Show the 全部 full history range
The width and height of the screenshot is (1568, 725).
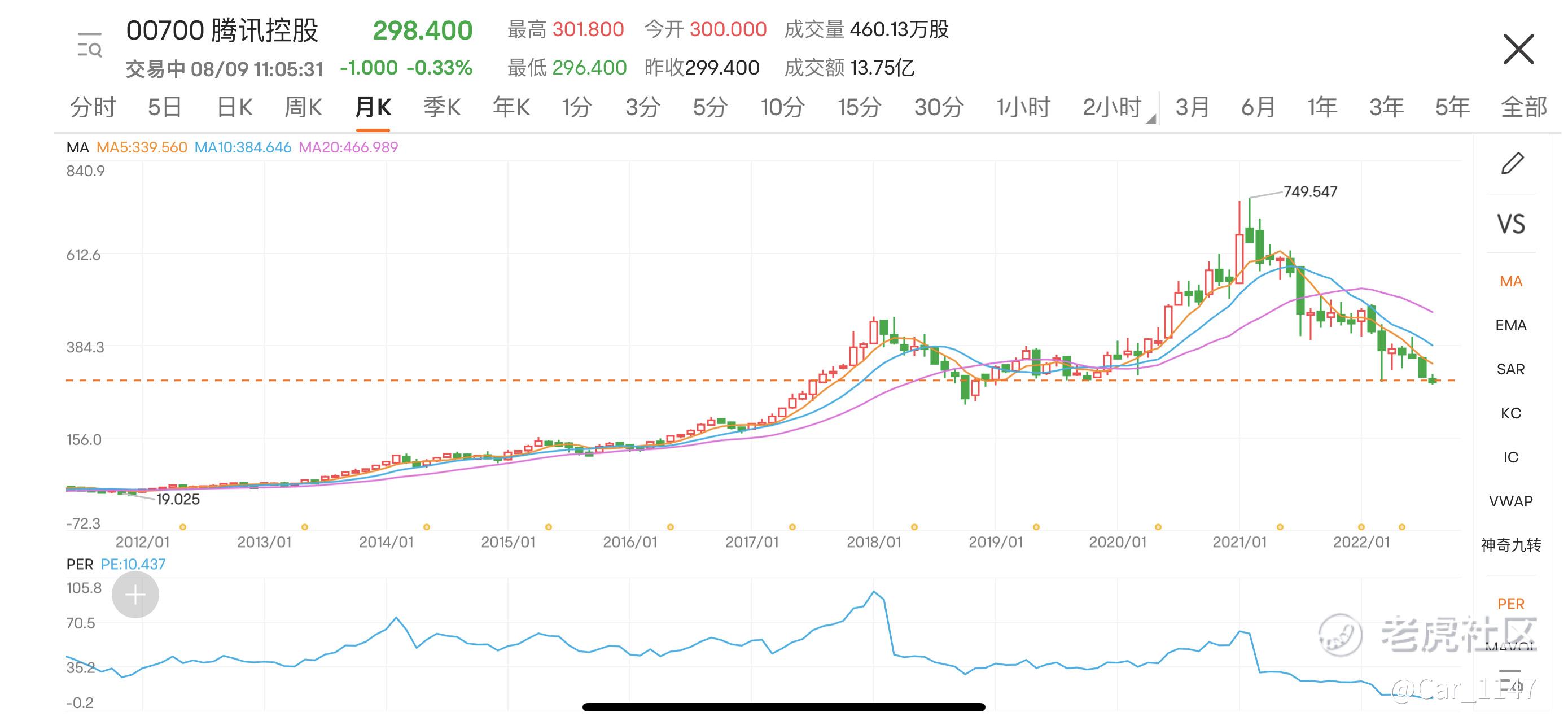pos(1523,108)
